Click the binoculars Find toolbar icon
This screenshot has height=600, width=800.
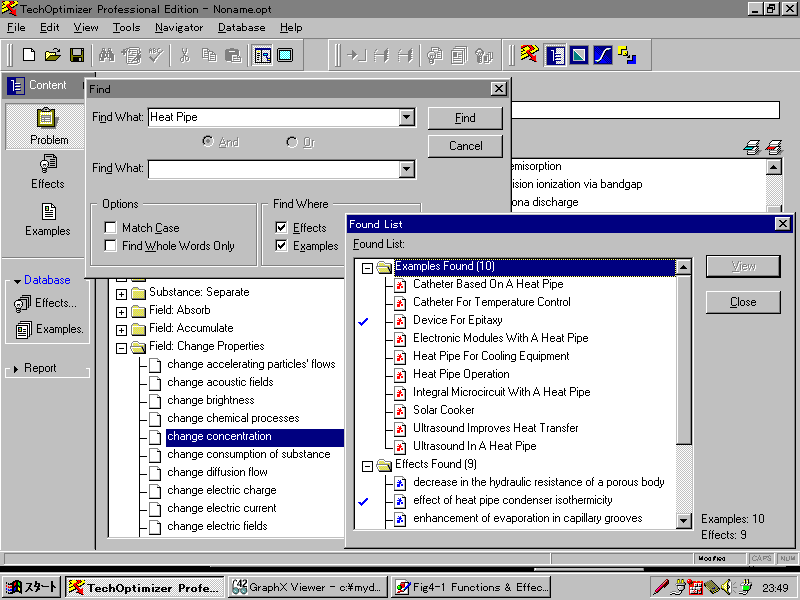tap(107, 55)
